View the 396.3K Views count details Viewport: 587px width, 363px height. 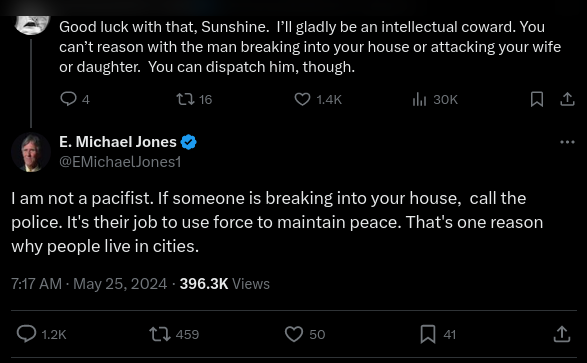(x=225, y=284)
